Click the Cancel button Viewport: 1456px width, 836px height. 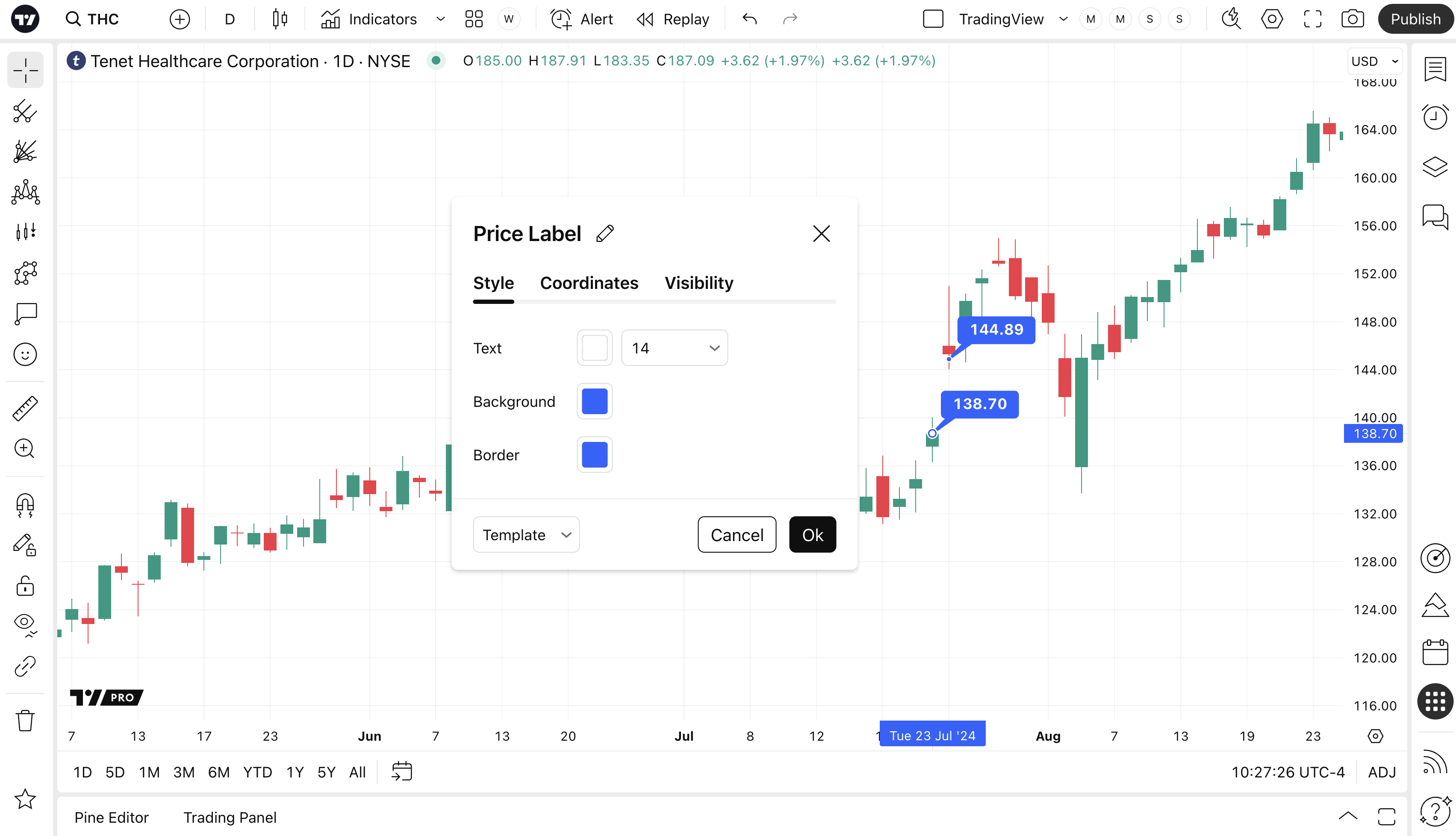coord(737,535)
